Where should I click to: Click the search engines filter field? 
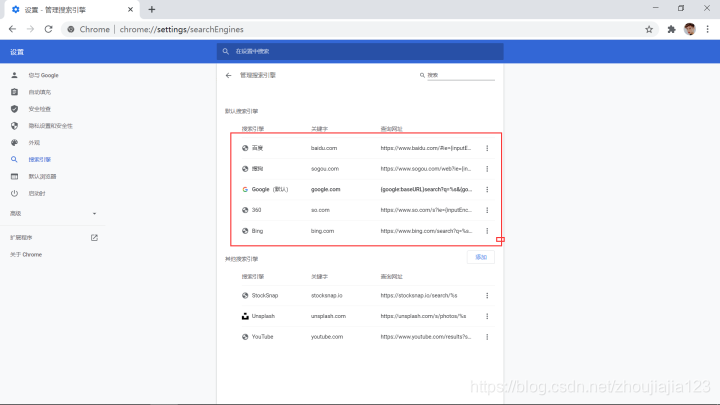tap(461, 75)
